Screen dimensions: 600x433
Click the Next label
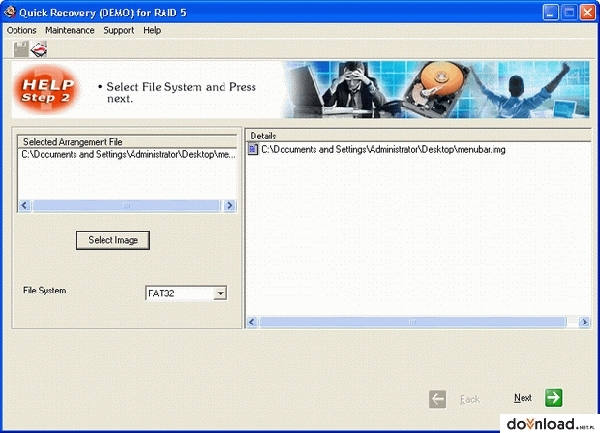coord(523,398)
